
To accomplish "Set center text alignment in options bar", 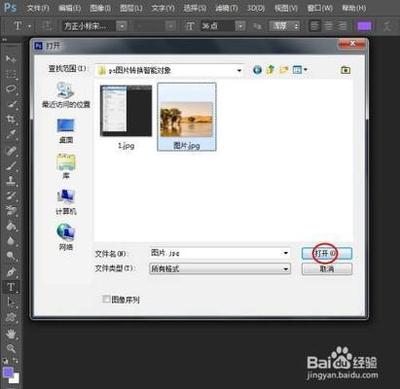I will click(328, 26).
